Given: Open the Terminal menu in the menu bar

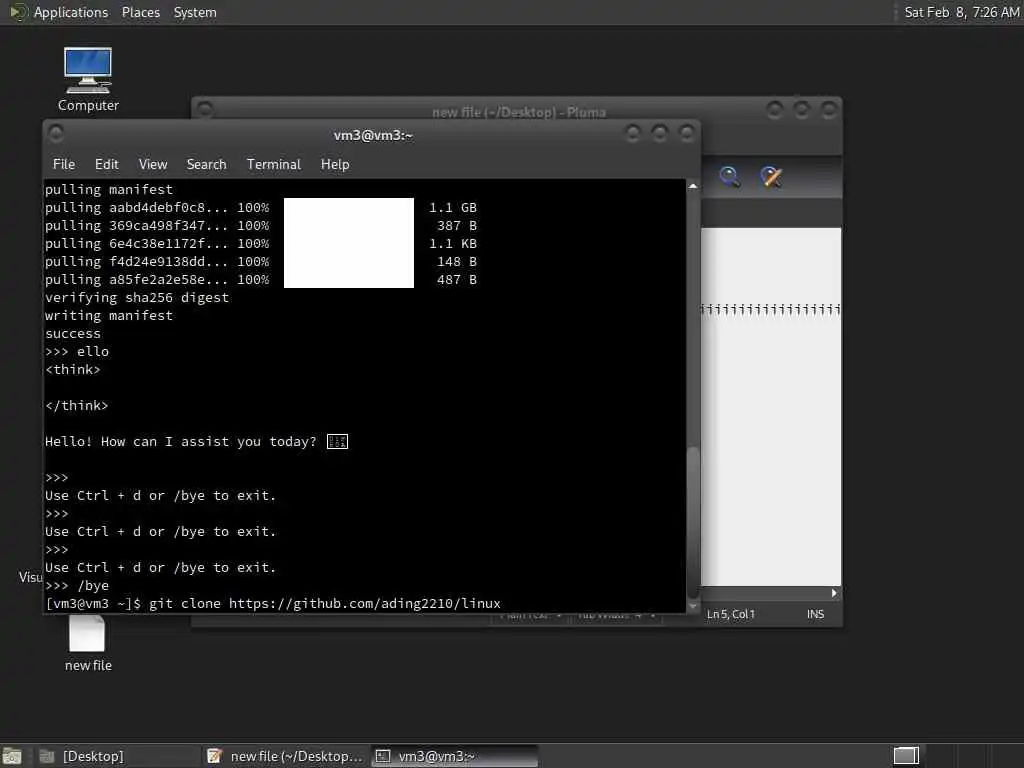Looking at the screenshot, I should tap(274, 164).
